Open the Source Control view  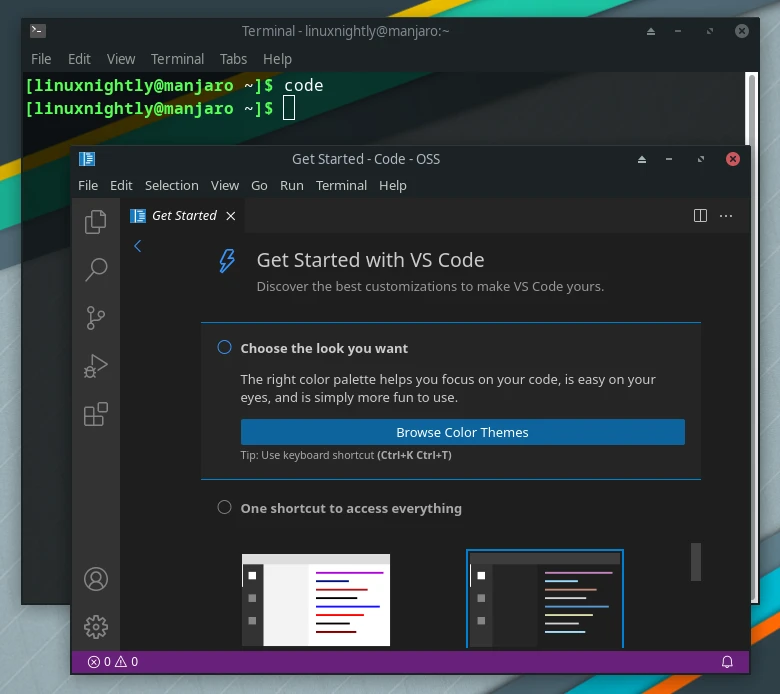[96, 318]
